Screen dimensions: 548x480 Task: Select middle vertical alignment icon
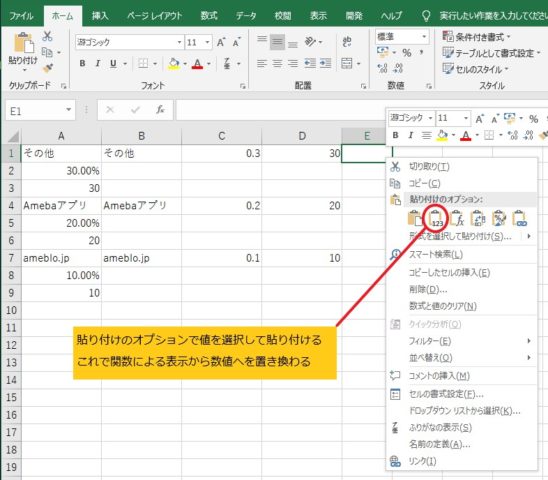coord(277,42)
